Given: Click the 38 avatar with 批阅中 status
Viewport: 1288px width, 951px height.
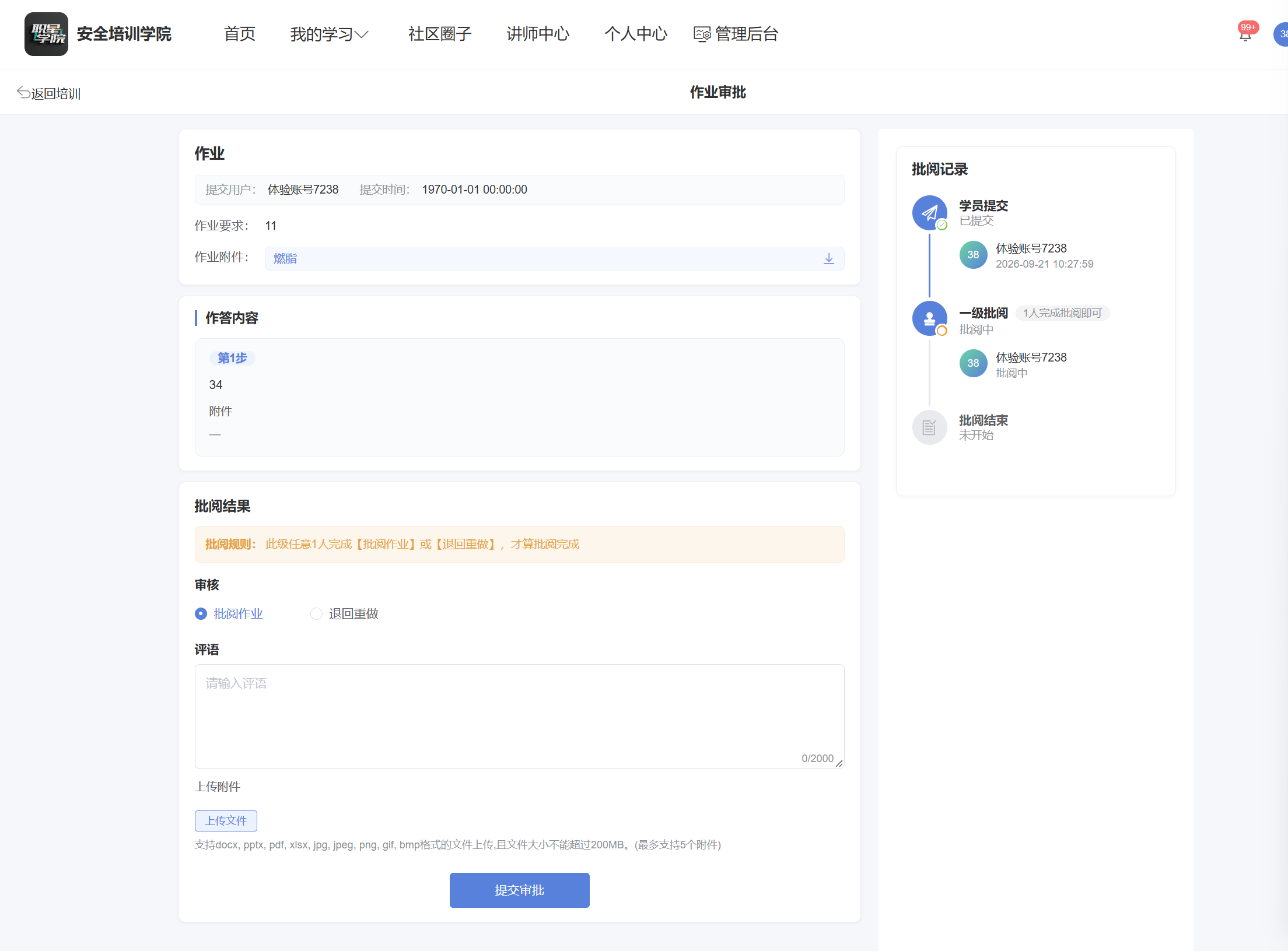Looking at the screenshot, I should (x=973, y=363).
